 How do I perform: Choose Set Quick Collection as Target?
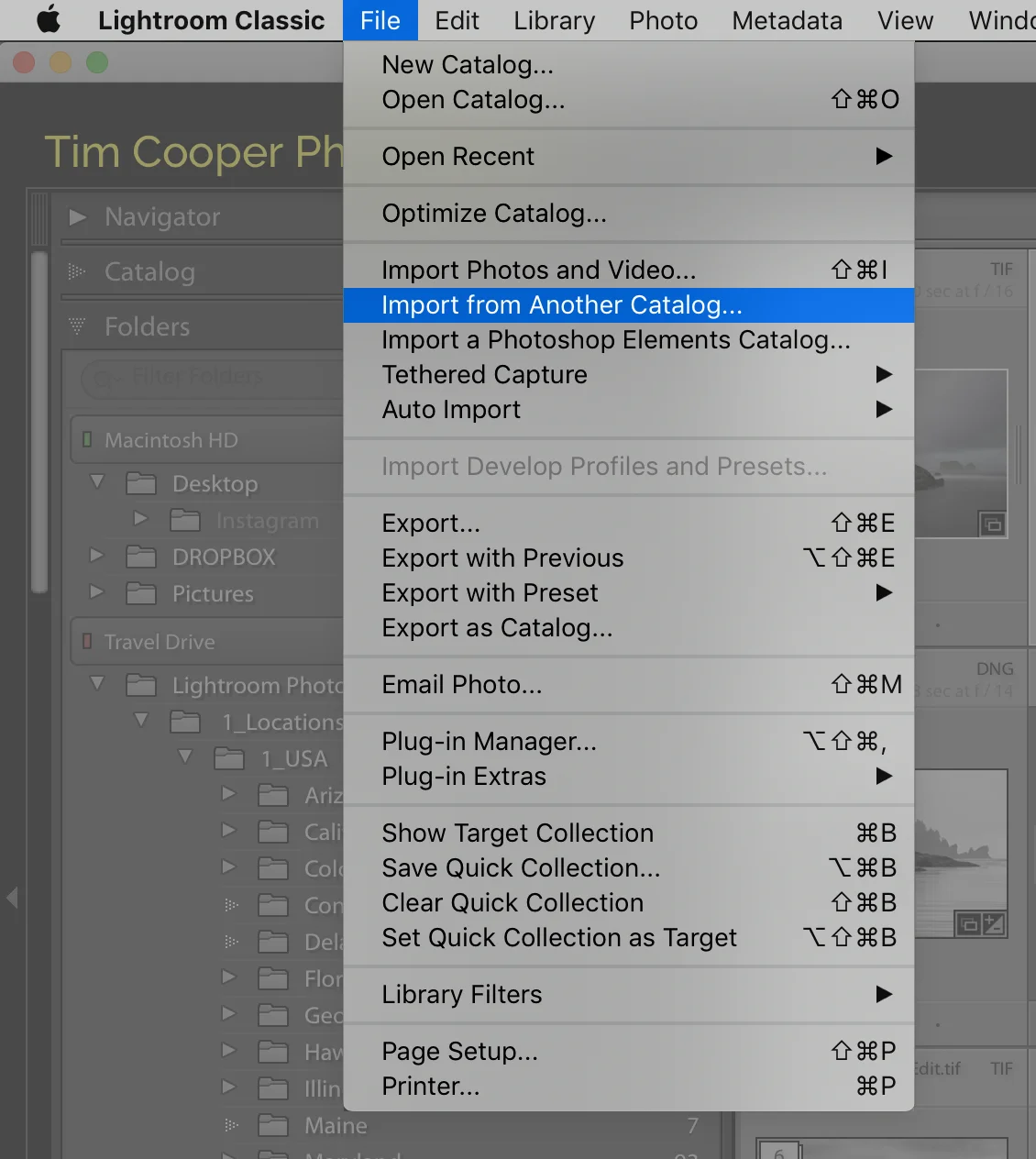629,938
